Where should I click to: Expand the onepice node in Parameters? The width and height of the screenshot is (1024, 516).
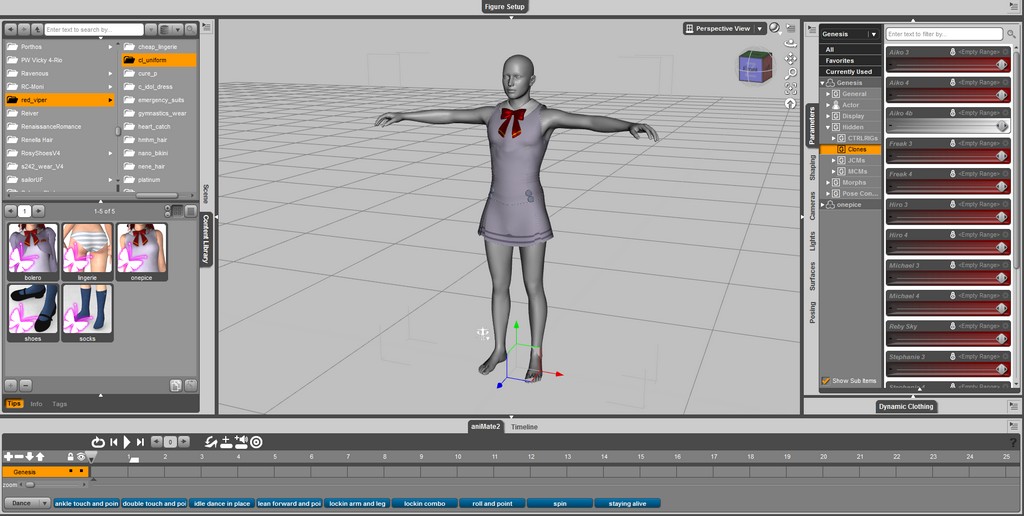[823, 205]
